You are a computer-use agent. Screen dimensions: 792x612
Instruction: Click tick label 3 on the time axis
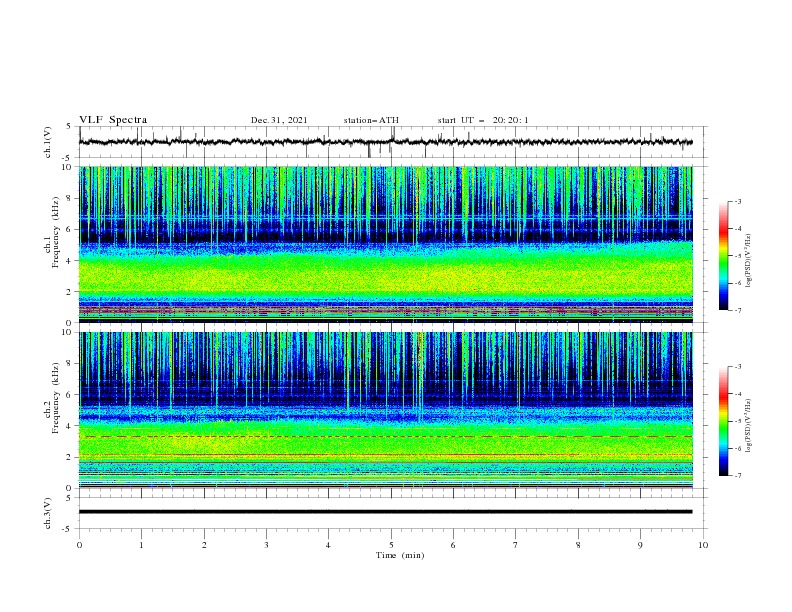(x=266, y=545)
